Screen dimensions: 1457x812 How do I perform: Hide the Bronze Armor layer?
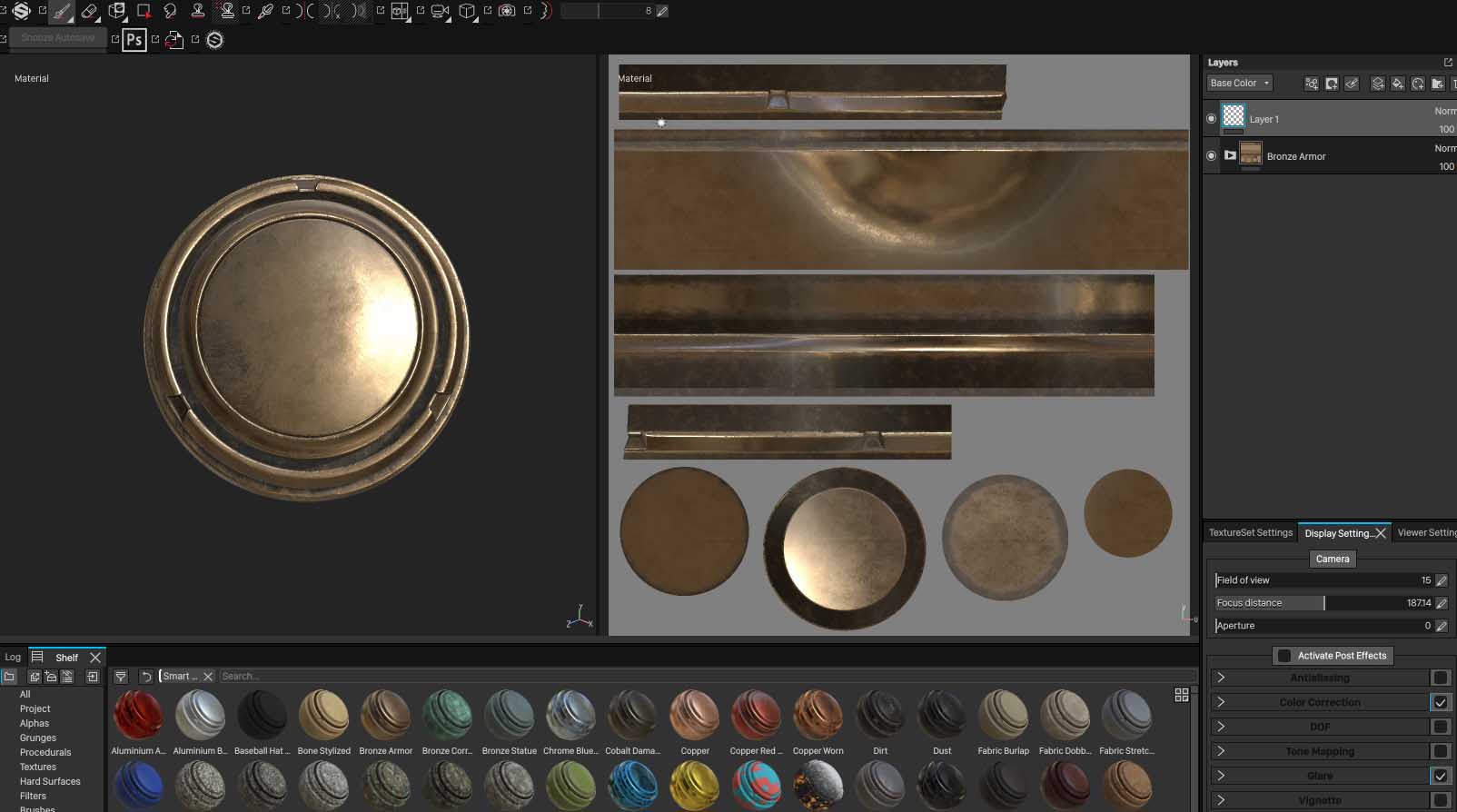point(1211,156)
